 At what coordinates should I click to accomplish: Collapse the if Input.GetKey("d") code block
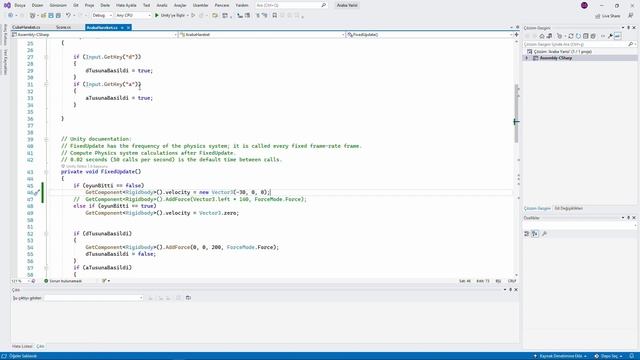(x=46, y=57)
